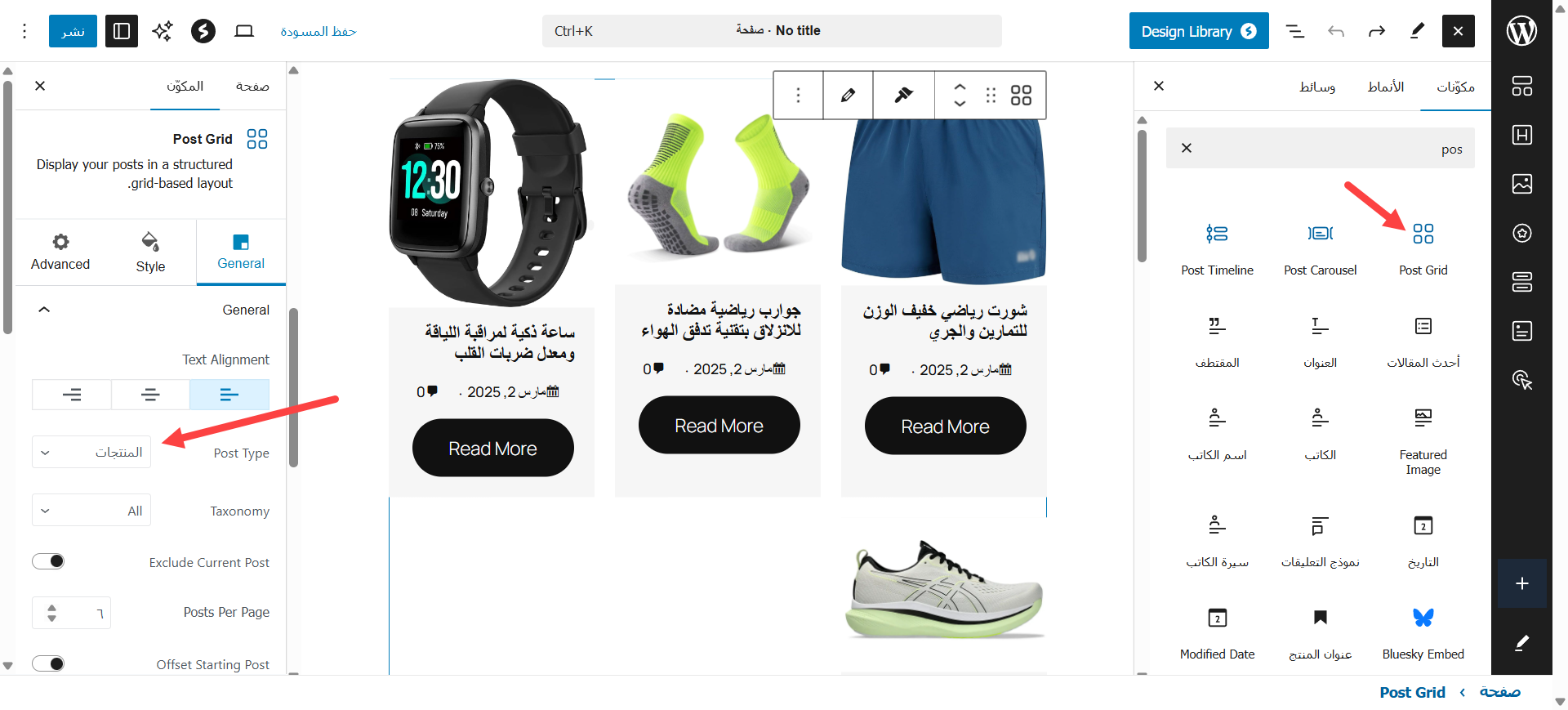Click the sparkle AI assistant icon
Screen dimensions: 1568x710
click(163, 31)
